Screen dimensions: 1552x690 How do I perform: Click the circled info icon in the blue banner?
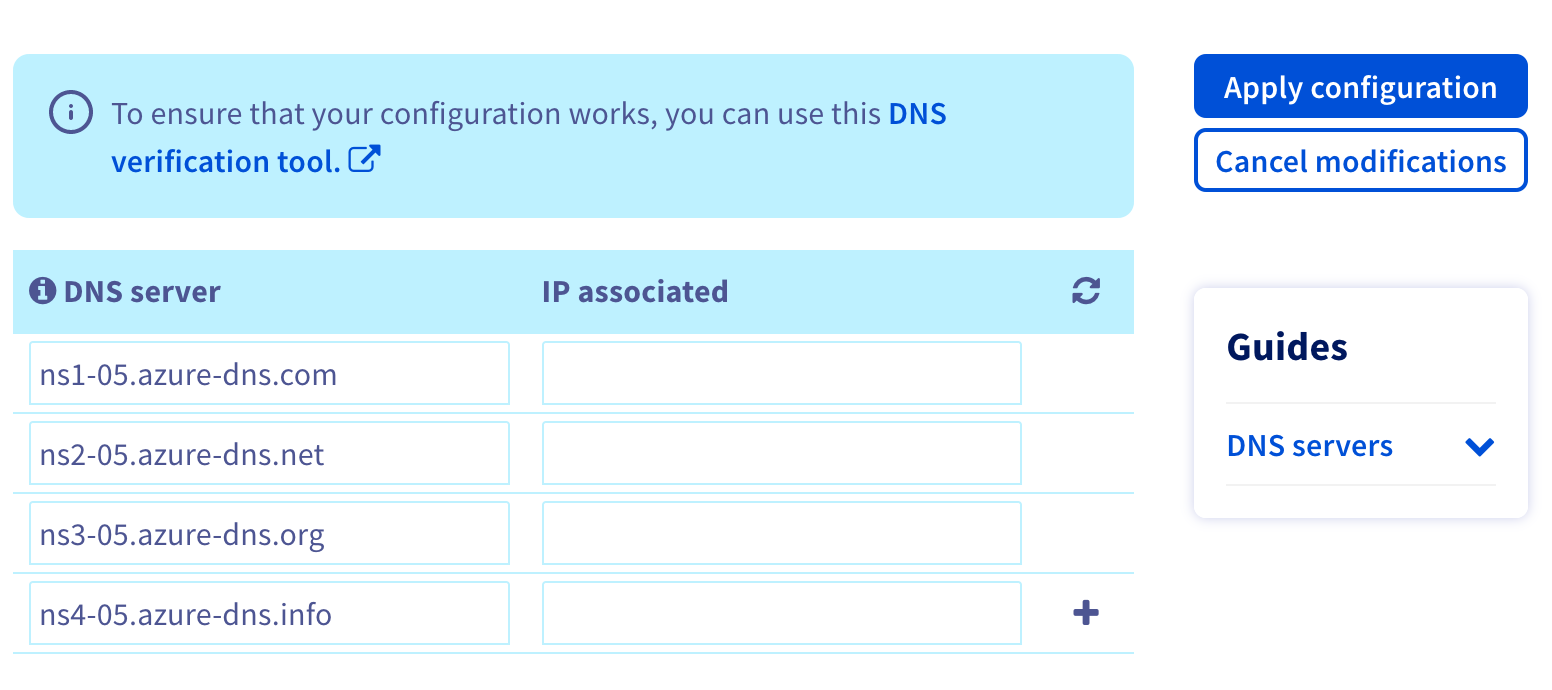tap(70, 112)
